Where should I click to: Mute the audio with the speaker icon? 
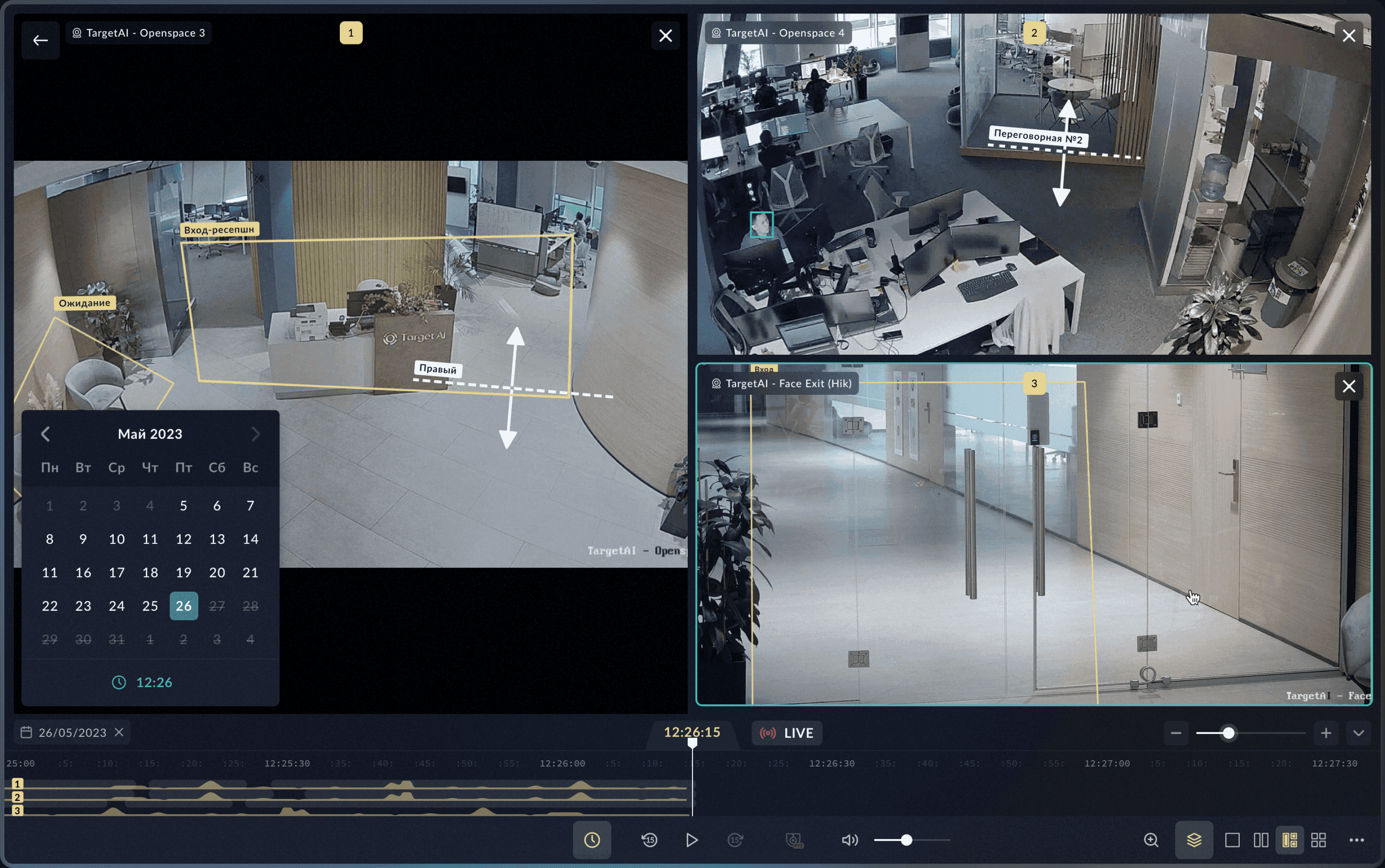click(x=849, y=840)
